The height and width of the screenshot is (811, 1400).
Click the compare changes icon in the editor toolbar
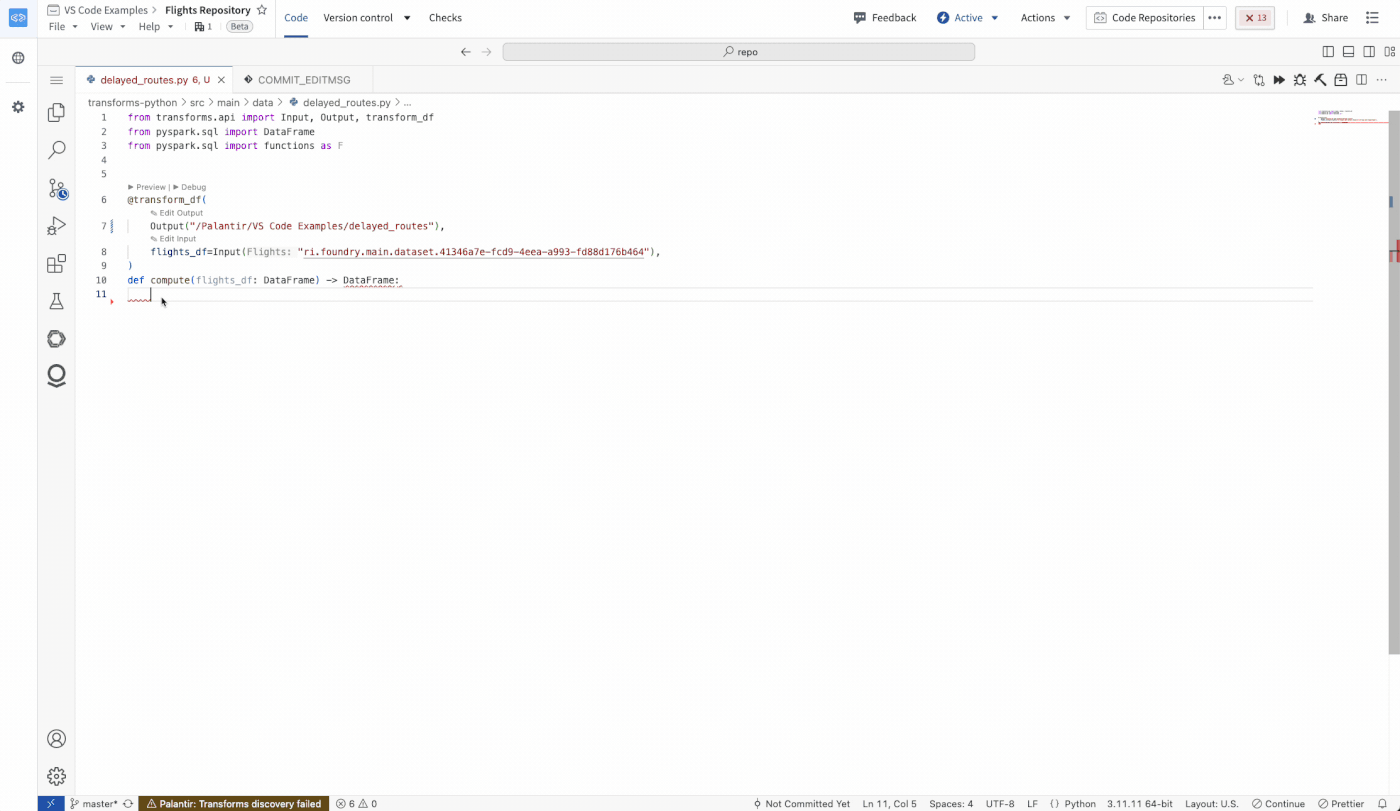point(1259,80)
